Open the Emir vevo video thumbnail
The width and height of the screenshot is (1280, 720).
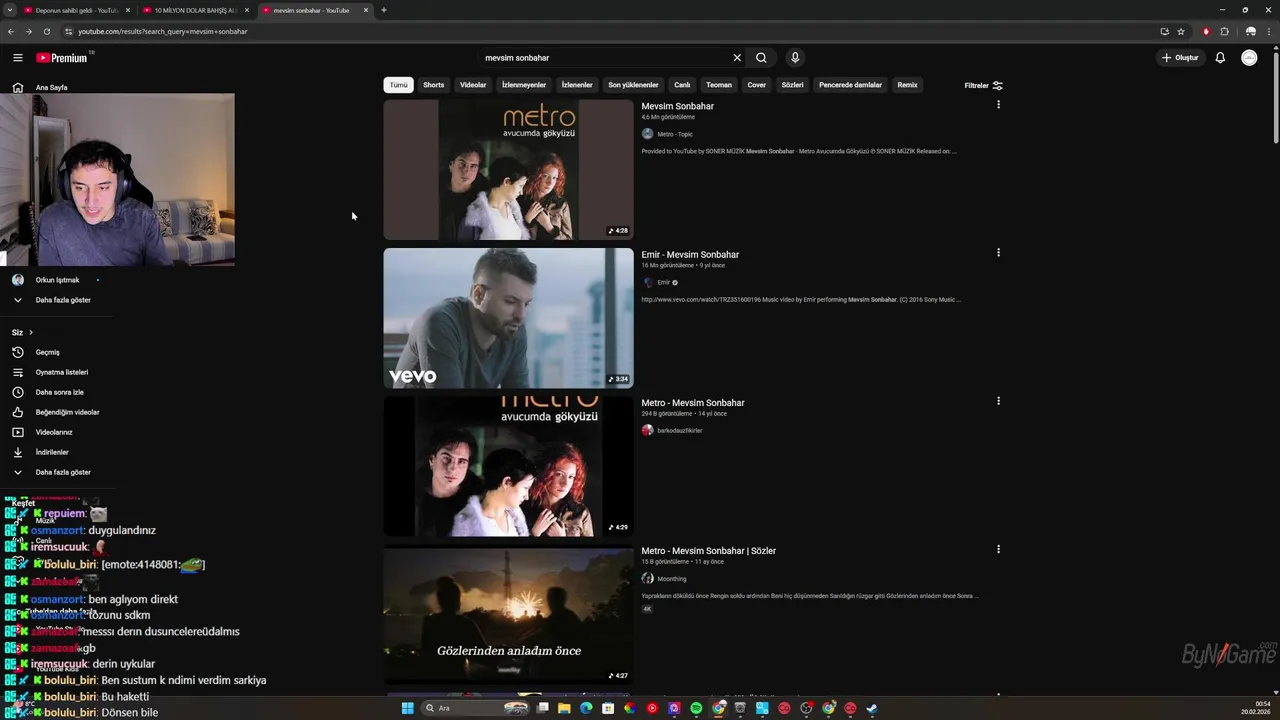point(508,318)
